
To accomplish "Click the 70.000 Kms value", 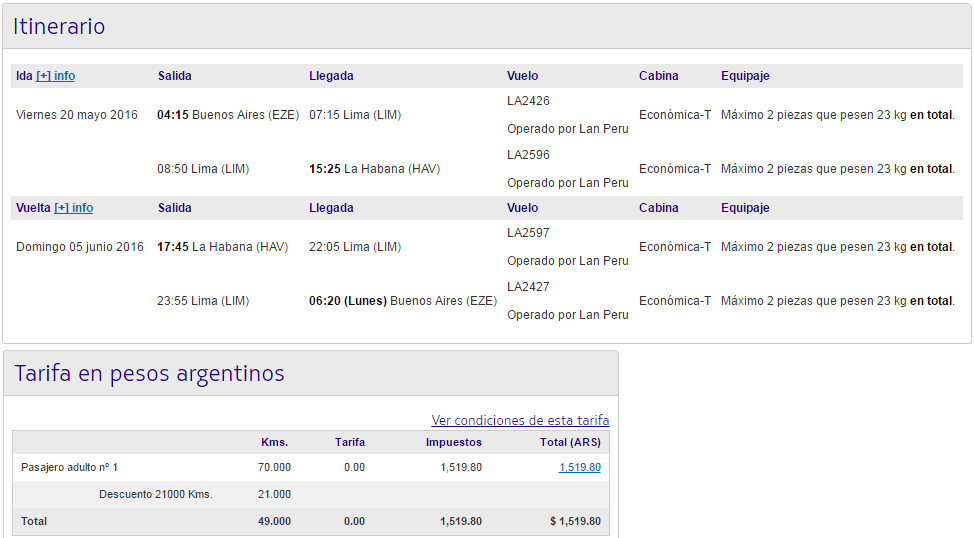I will [x=275, y=467].
